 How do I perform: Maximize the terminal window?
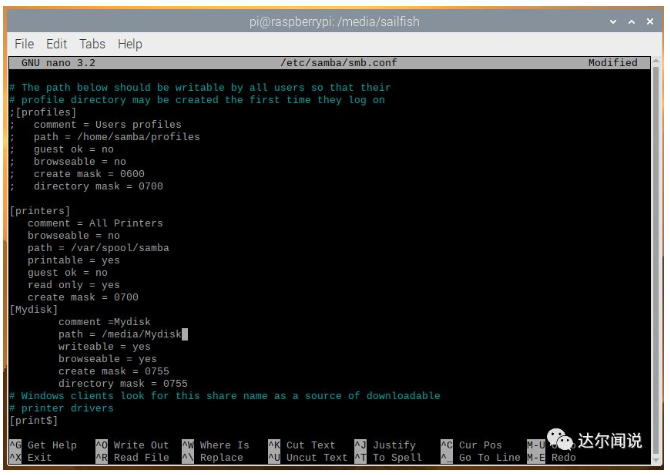click(x=632, y=21)
